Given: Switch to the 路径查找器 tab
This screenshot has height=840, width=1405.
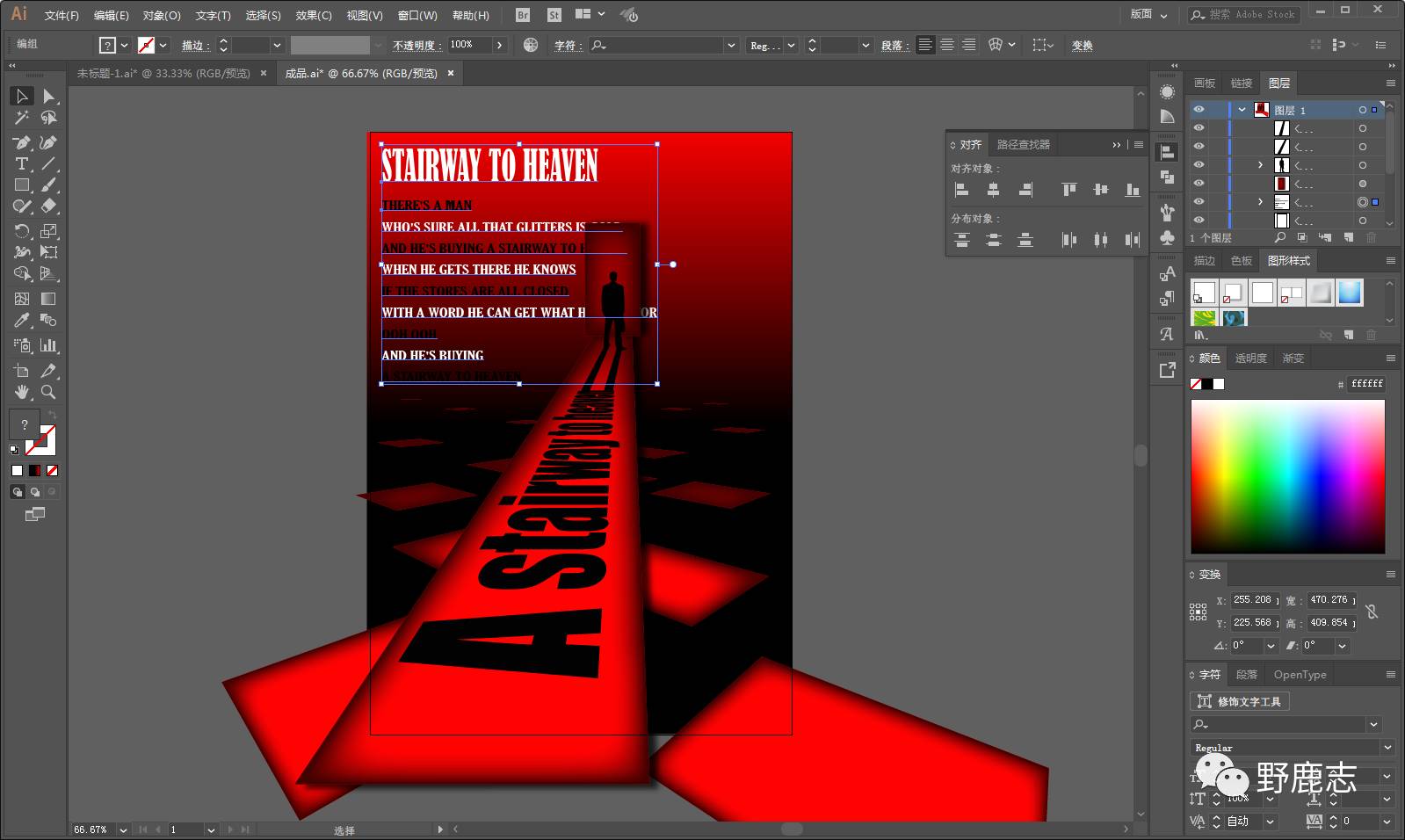Looking at the screenshot, I should pos(1023,144).
